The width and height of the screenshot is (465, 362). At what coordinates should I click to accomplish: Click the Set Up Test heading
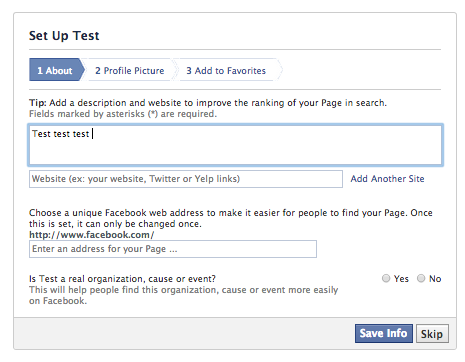tap(64, 36)
